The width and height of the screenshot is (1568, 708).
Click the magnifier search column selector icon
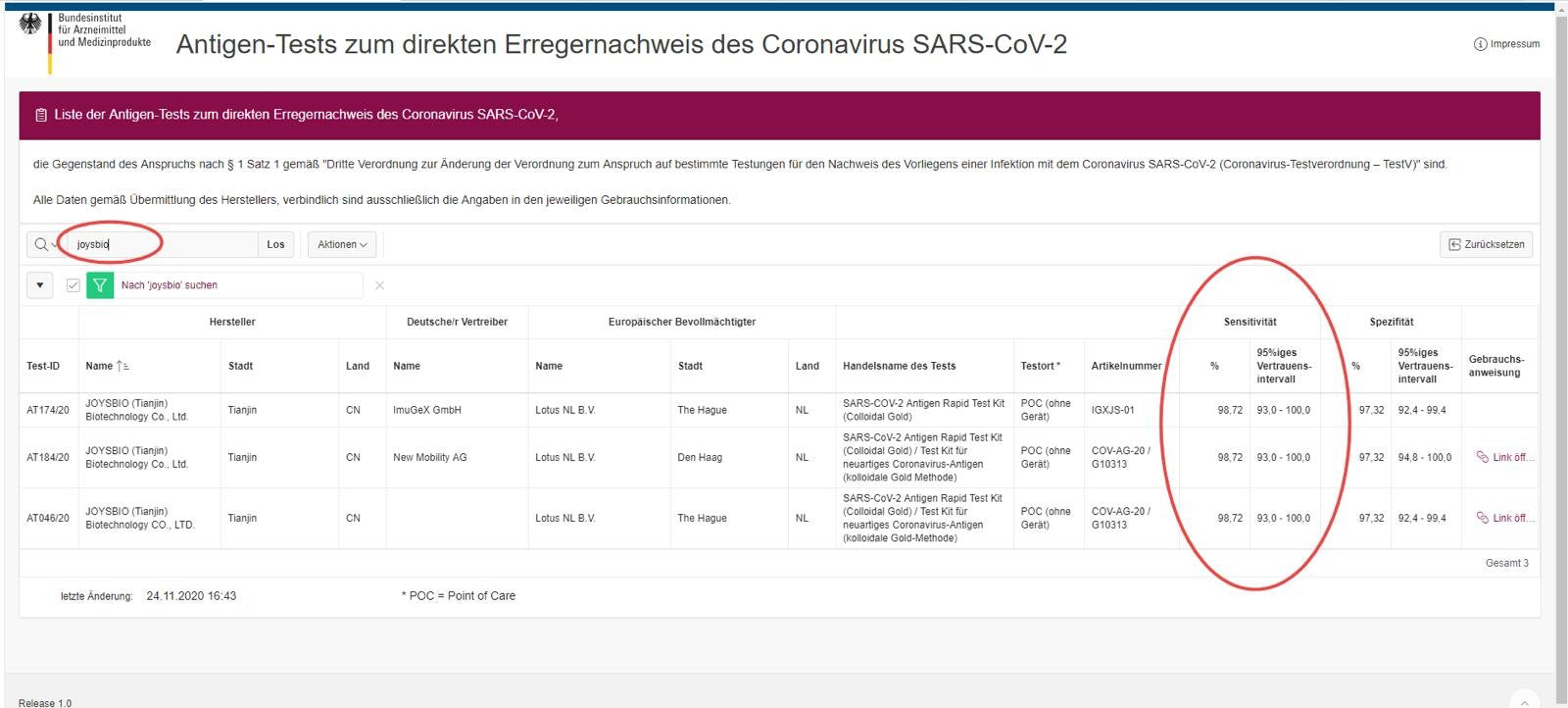(42, 244)
